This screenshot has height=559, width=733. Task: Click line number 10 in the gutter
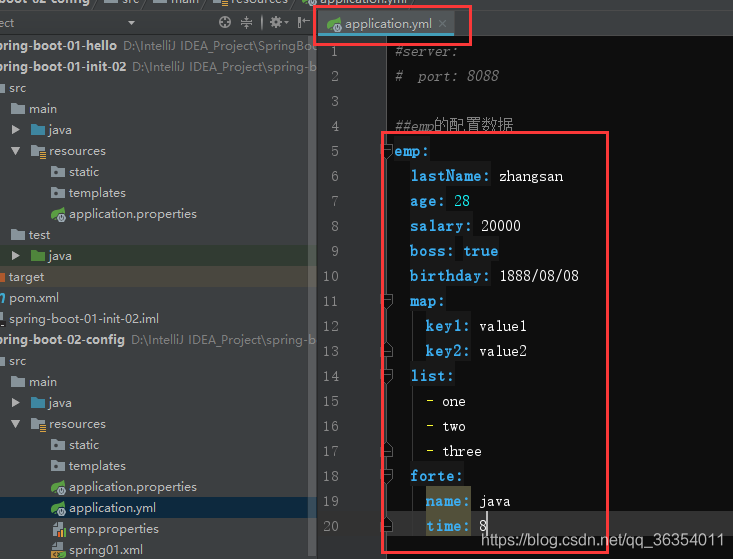(331, 276)
